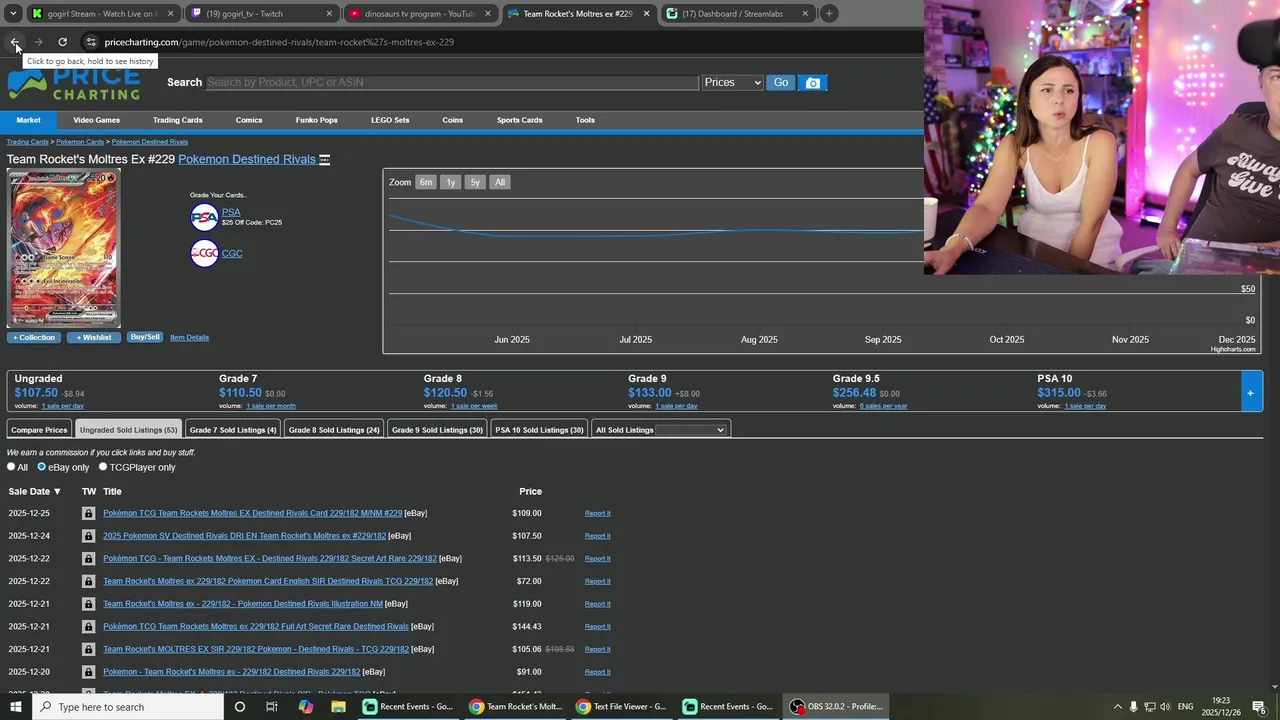Open the tab search chevron
1280x720 pixels.
click(13, 14)
